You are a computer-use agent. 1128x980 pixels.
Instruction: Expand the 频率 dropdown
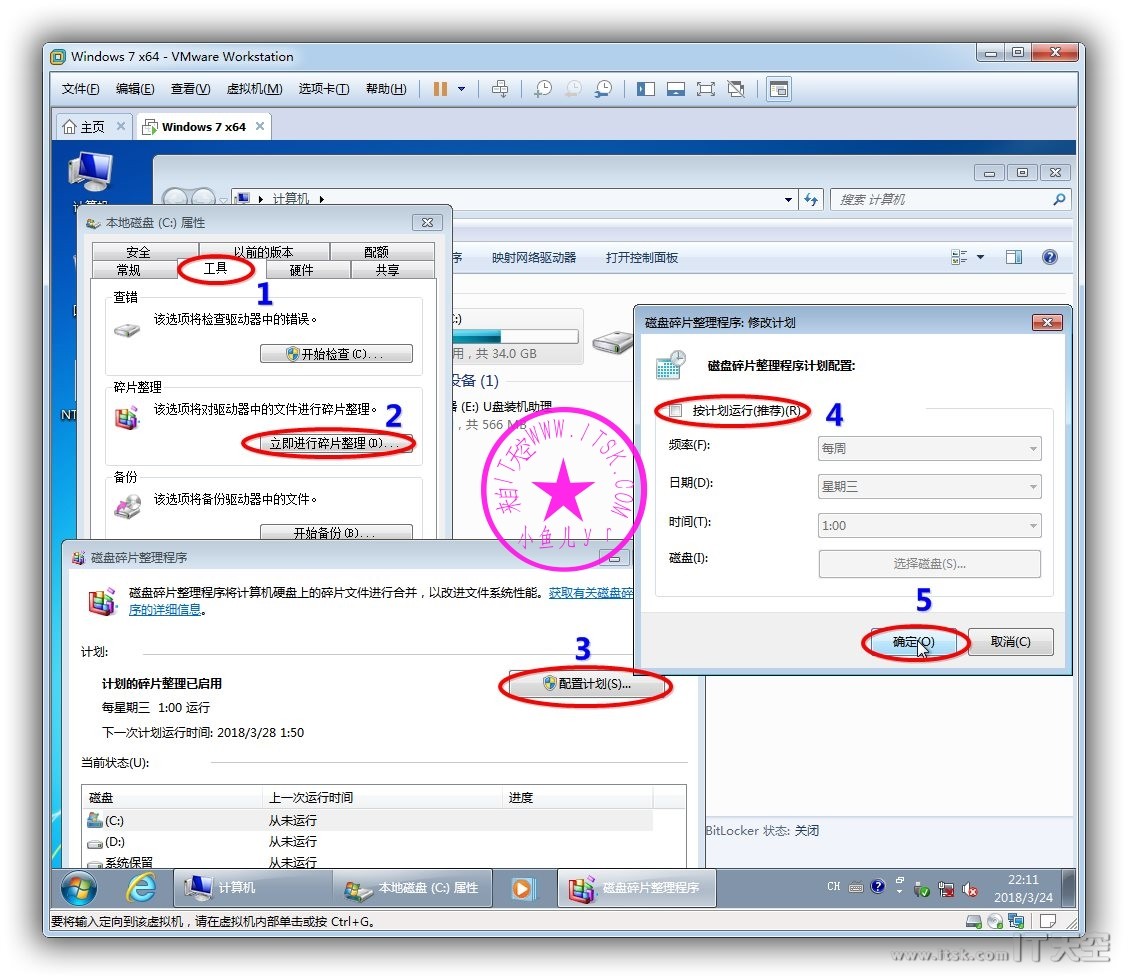(x=929, y=449)
